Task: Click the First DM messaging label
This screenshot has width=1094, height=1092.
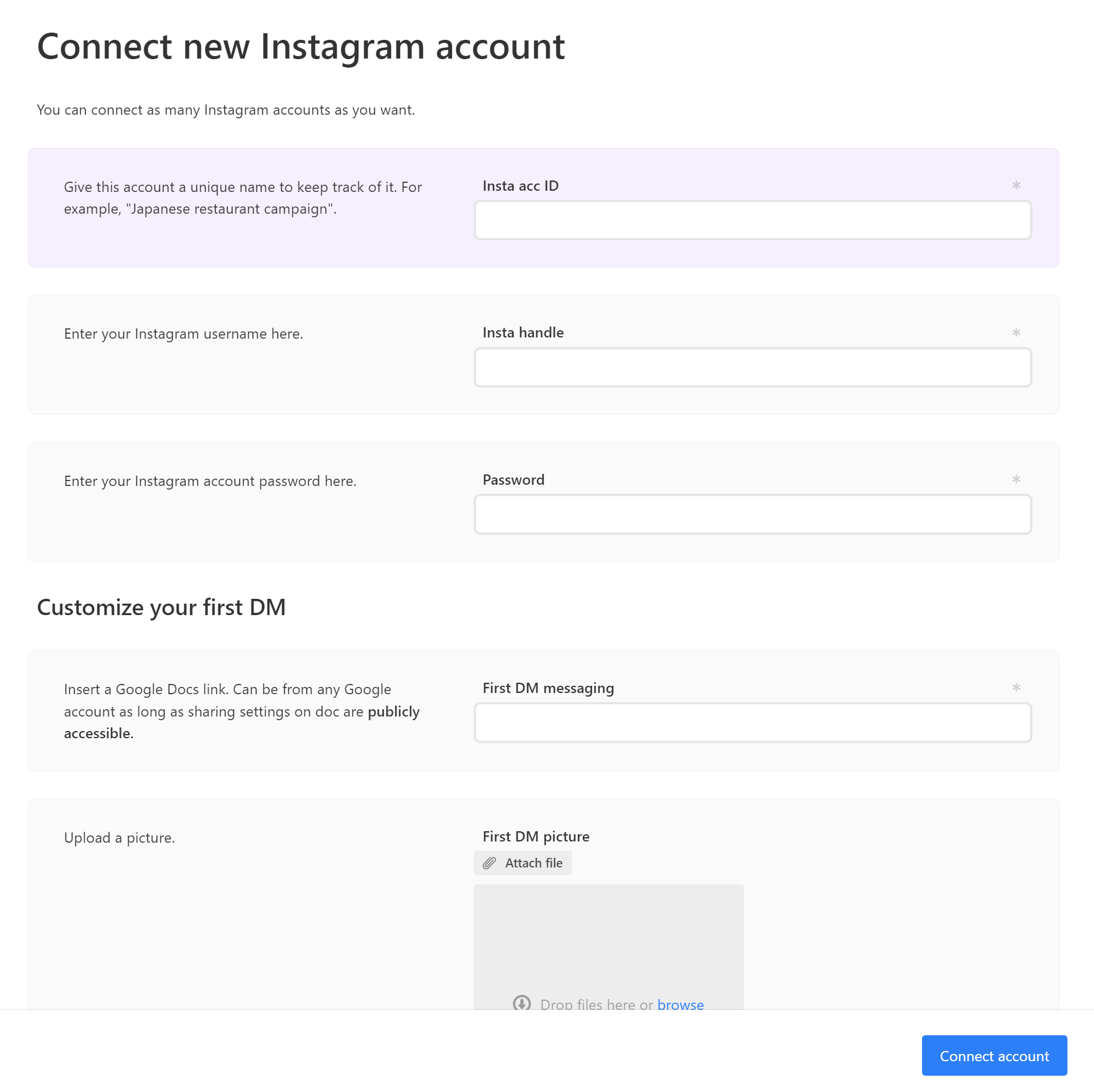Action: point(548,688)
